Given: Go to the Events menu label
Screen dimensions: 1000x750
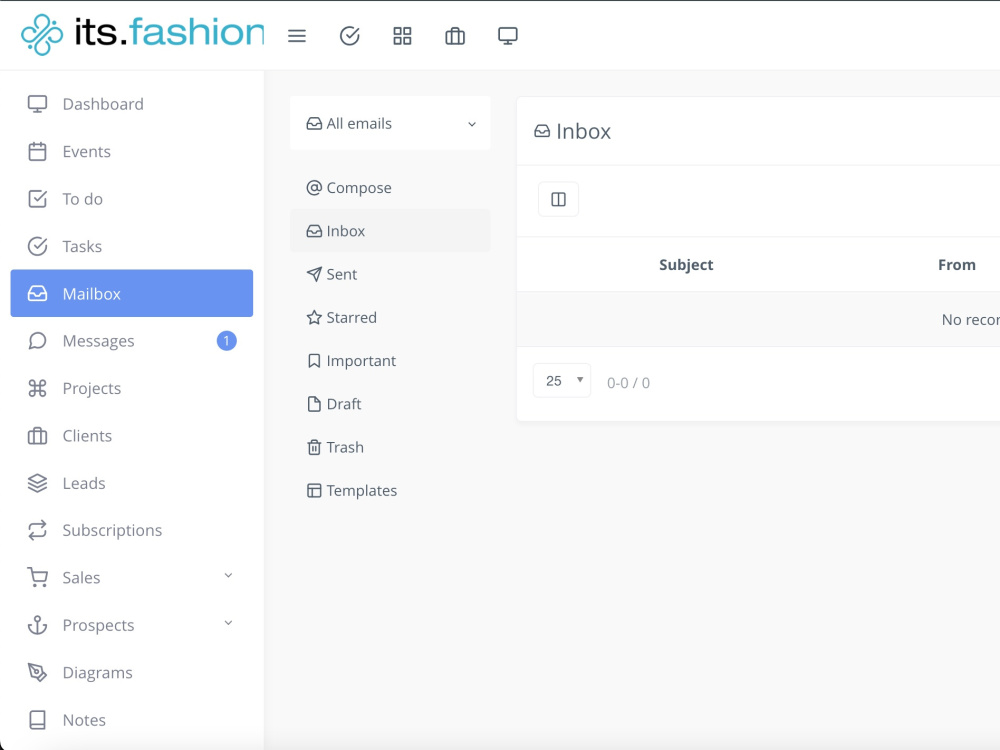Looking at the screenshot, I should (87, 152).
